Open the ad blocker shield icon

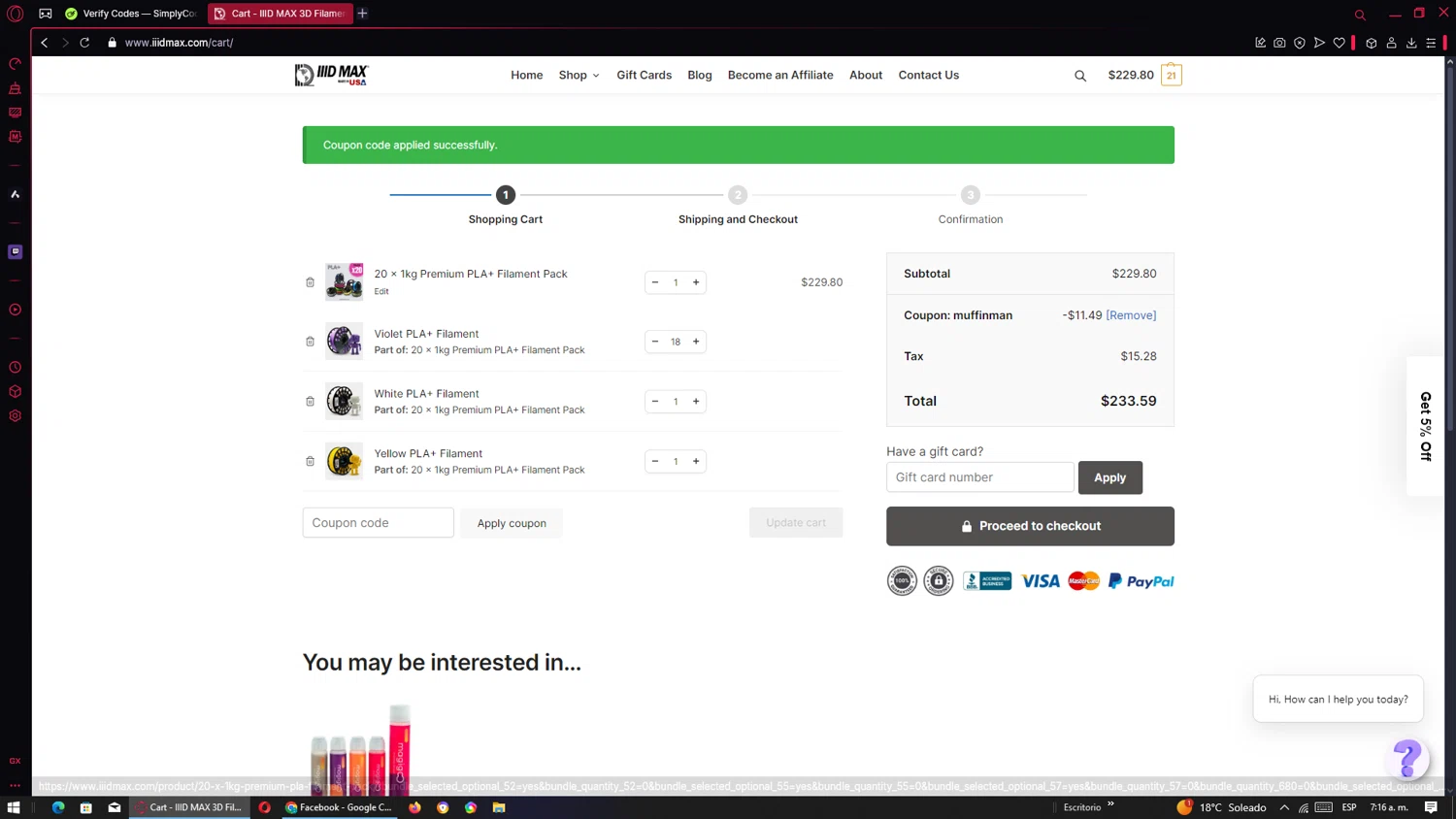tap(1300, 43)
